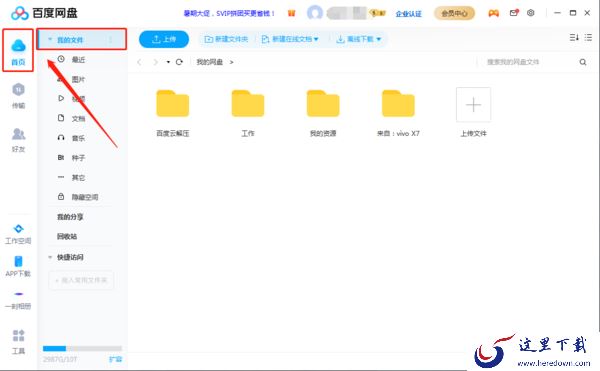
Task: Open the game controller icon
Action: [x=494, y=13]
